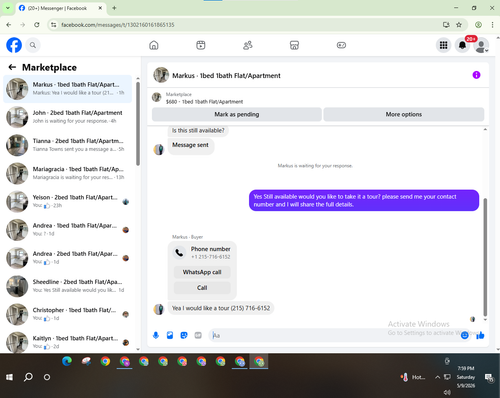The image size is (500, 398).
Task: Select the Messenger | Facebook tab
Action: 60,8
